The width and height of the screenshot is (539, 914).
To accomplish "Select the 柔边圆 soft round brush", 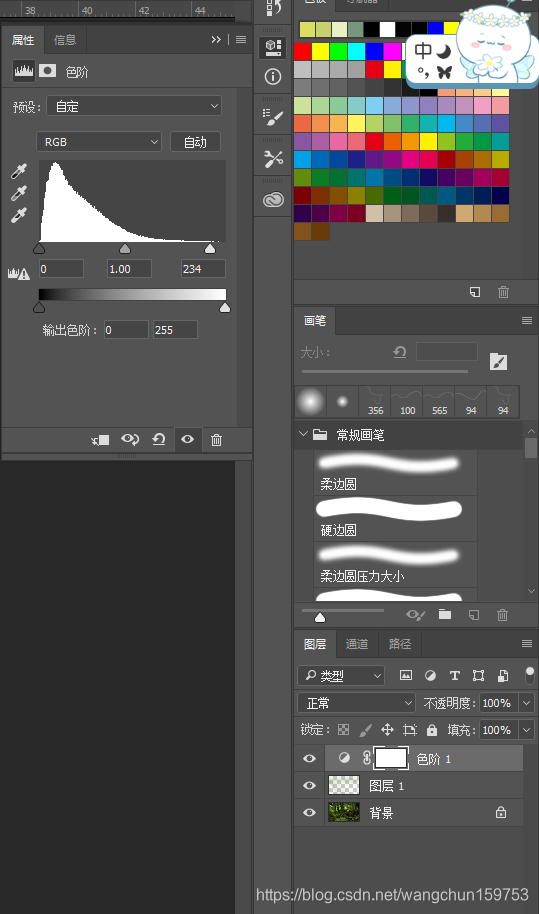I will coord(395,472).
